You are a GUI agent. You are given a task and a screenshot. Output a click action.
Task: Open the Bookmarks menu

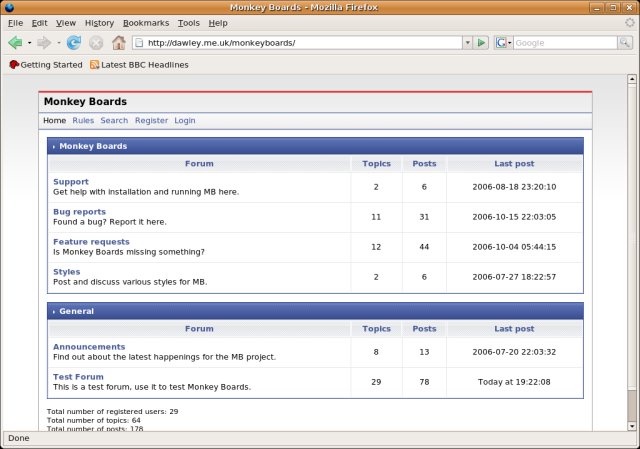tap(146, 22)
